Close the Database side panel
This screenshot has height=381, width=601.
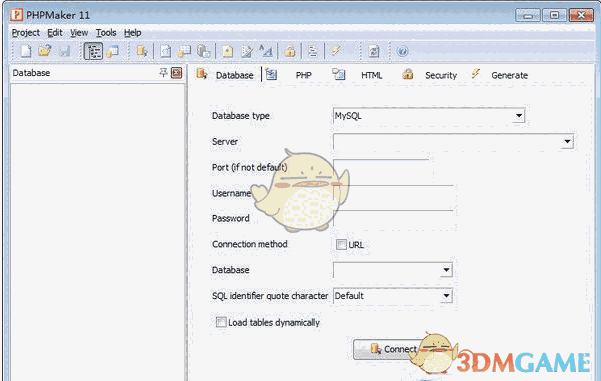pos(176,72)
